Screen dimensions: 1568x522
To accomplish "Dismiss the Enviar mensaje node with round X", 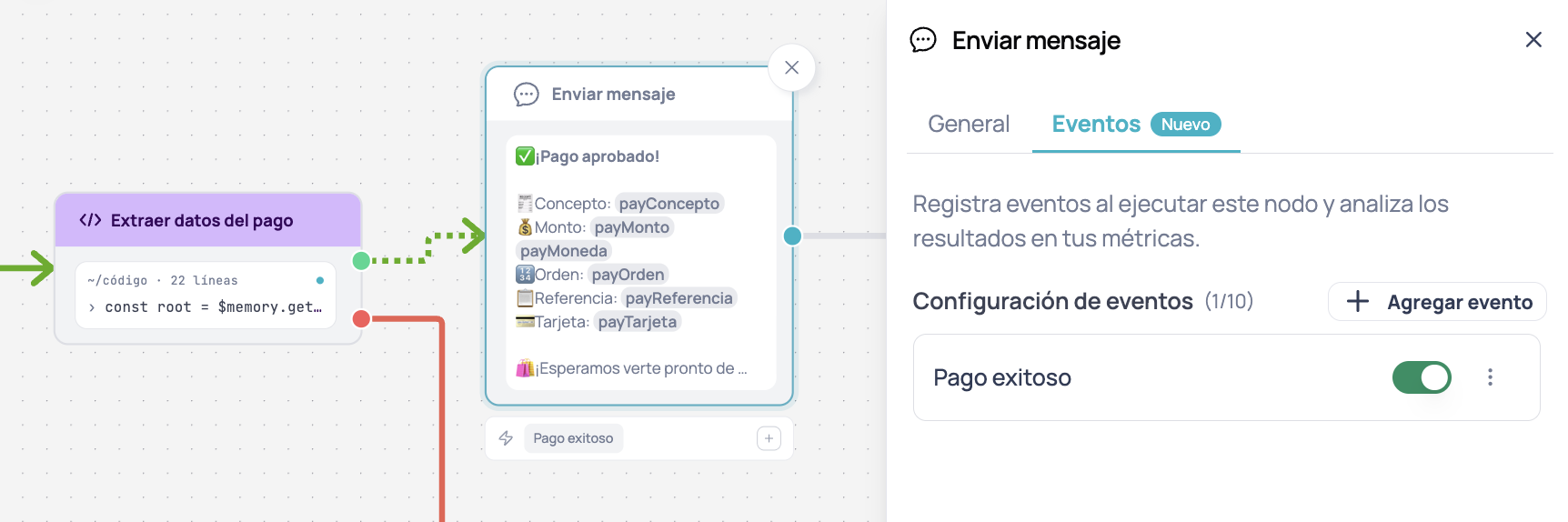I will 791,67.
